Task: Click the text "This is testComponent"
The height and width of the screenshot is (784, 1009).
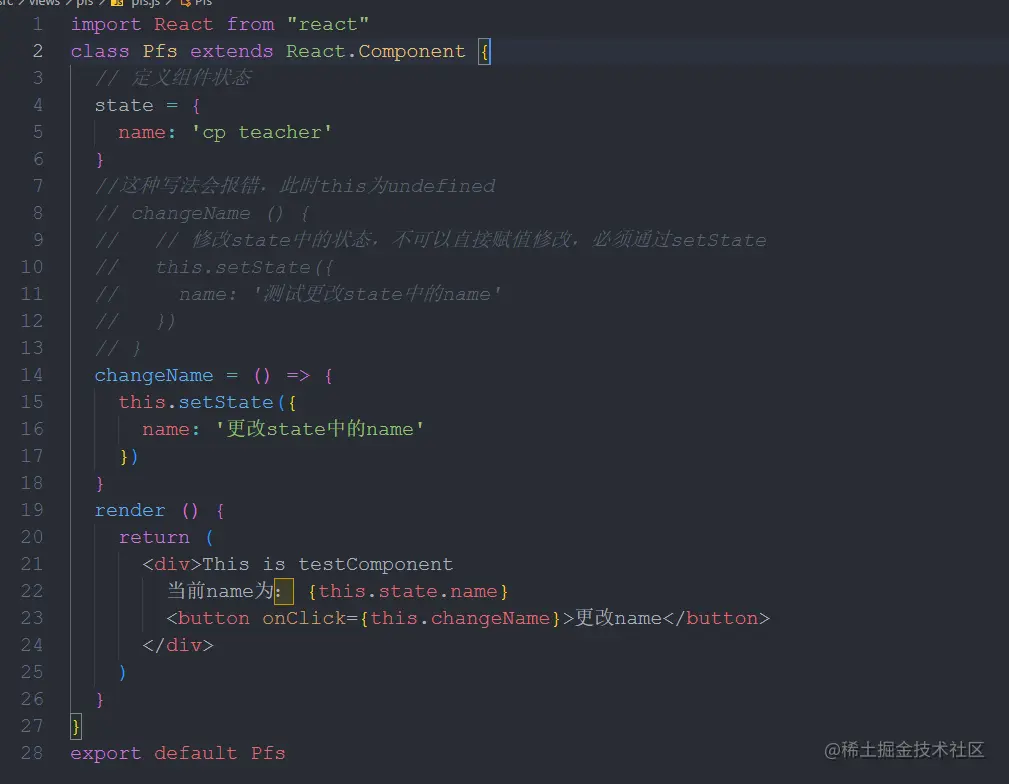Action: (328, 565)
